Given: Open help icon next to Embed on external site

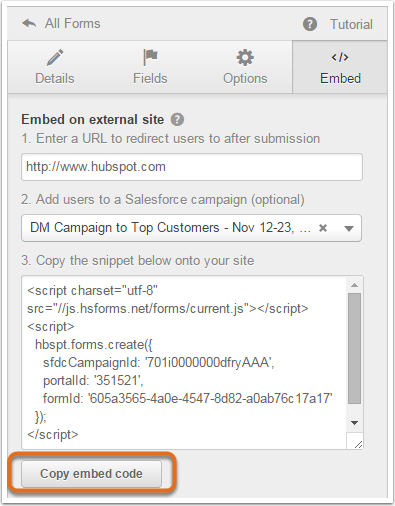Looking at the screenshot, I should tap(177, 120).
